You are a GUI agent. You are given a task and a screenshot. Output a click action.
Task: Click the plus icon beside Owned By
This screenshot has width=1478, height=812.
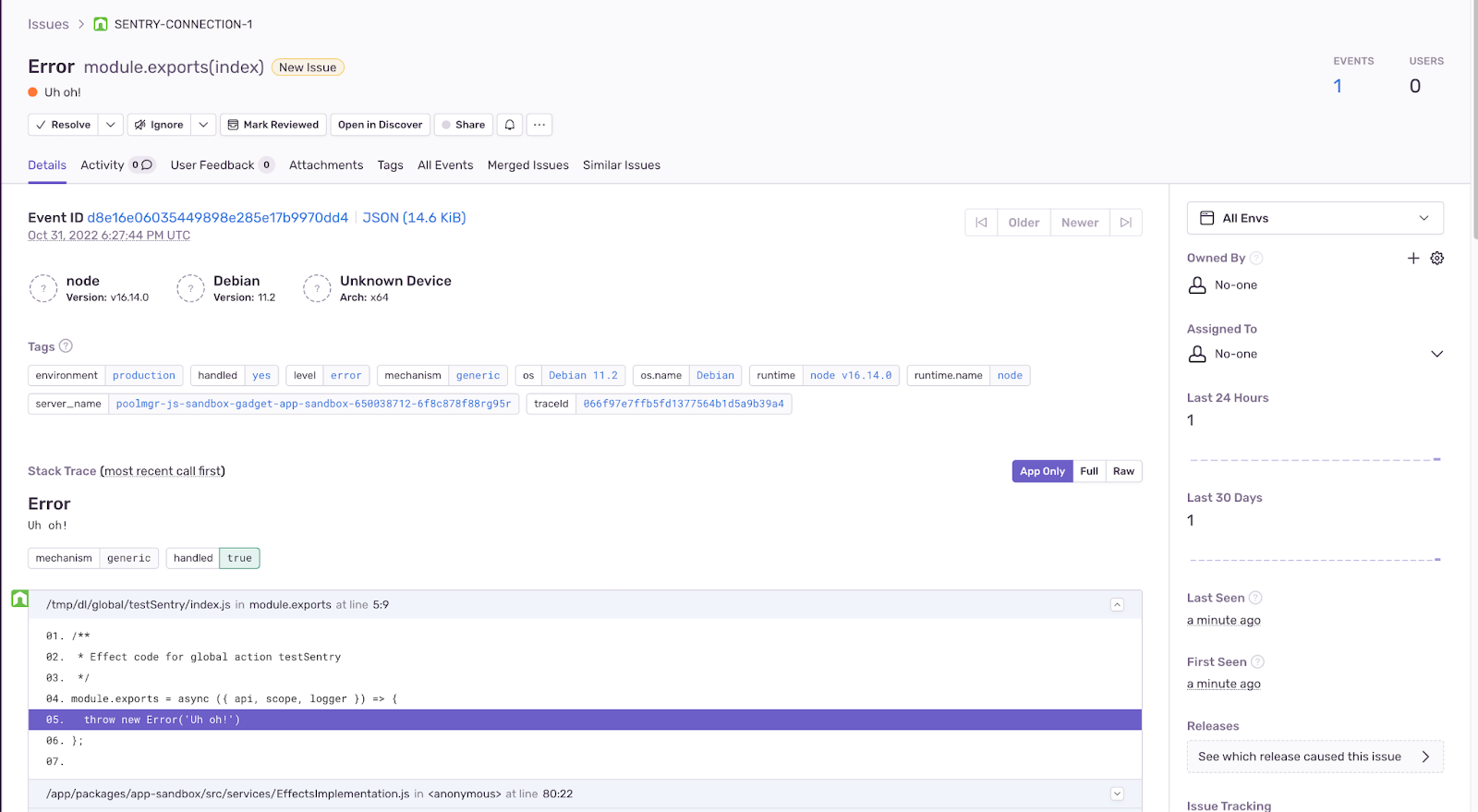1413,259
